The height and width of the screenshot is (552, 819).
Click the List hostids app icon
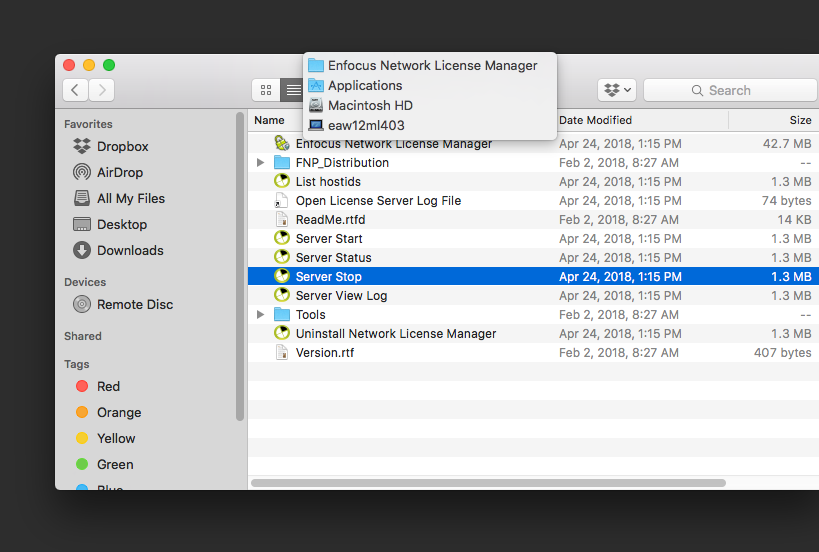pyautogui.click(x=282, y=181)
